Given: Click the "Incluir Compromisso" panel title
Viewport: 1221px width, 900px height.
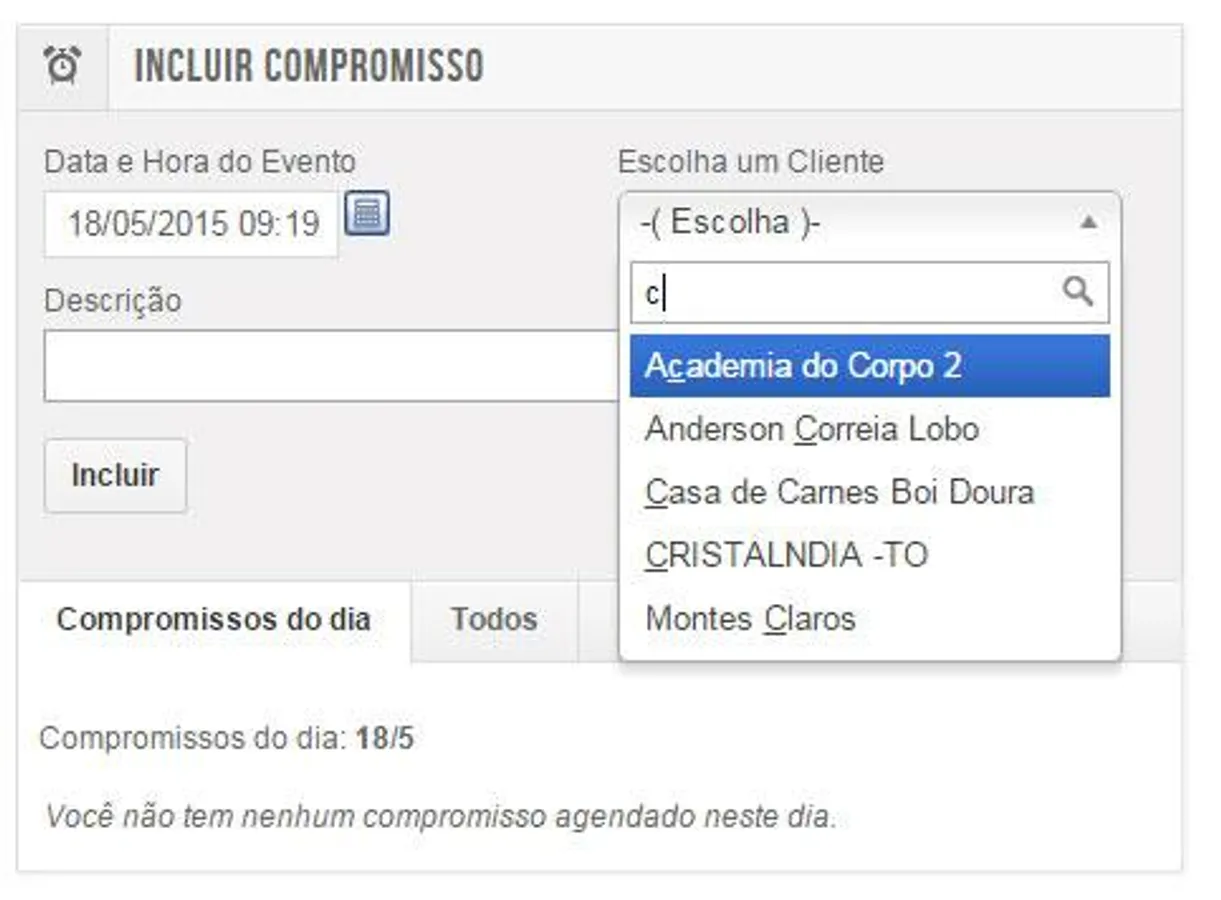Looking at the screenshot, I should point(309,67).
